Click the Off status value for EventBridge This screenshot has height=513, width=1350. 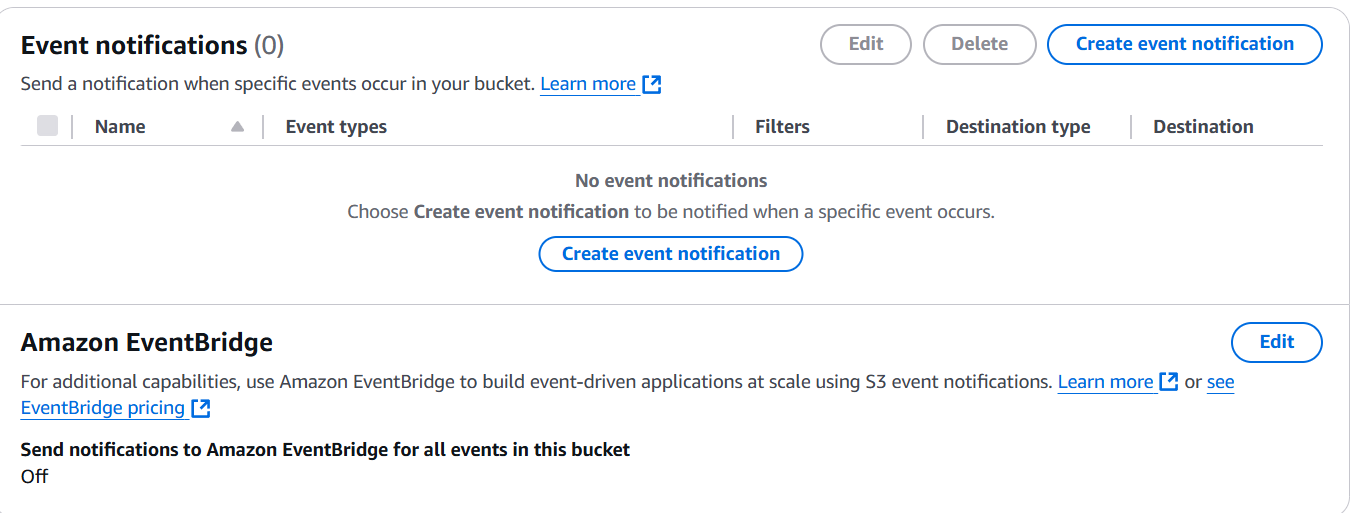tap(34, 476)
